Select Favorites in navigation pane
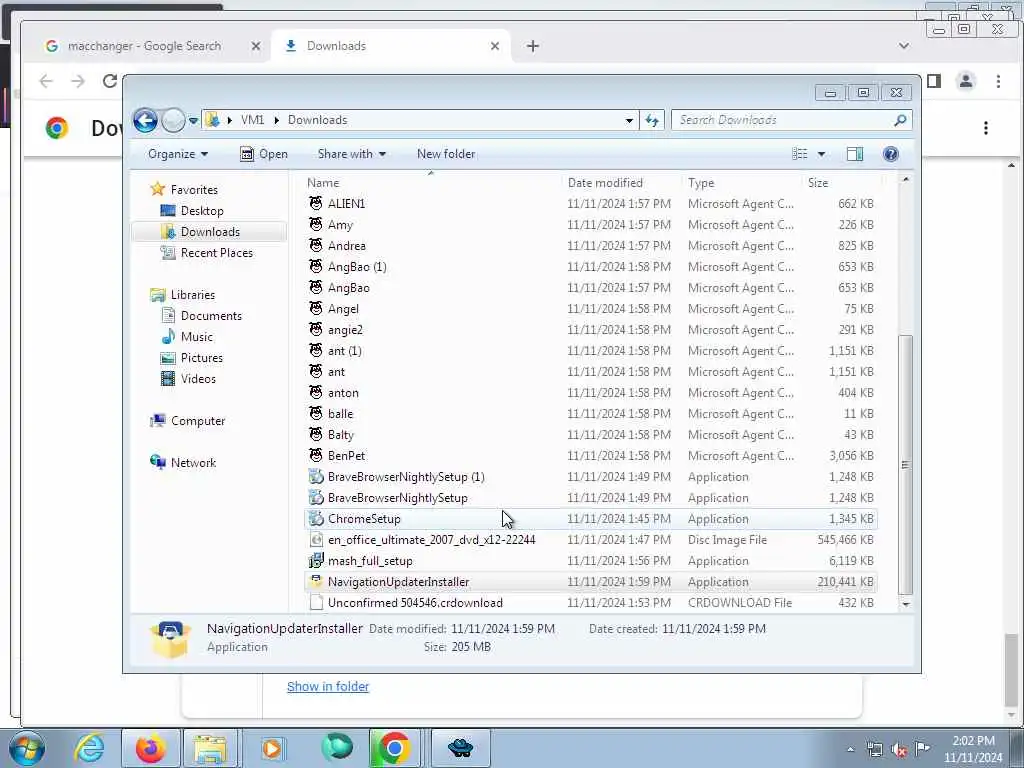Viewport: 1024px width, 768px height. (x=194, y=189)
